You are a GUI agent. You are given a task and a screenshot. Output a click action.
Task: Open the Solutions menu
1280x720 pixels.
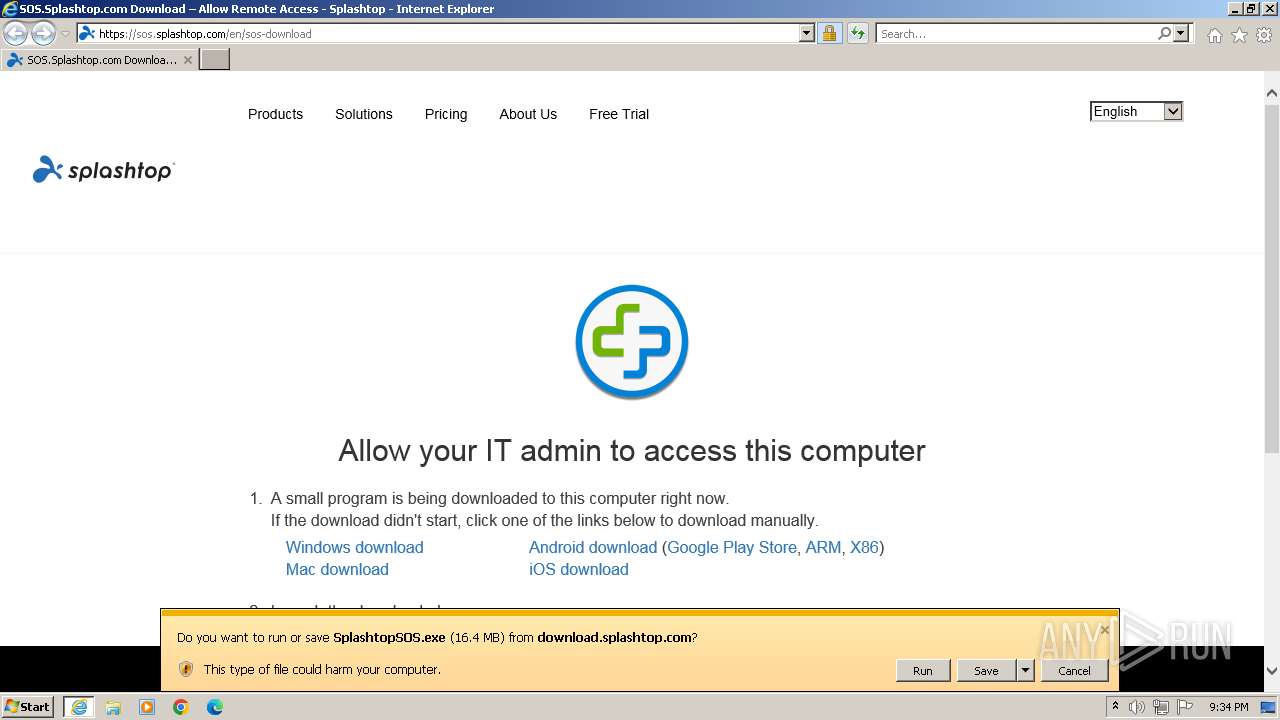(363, 114)
